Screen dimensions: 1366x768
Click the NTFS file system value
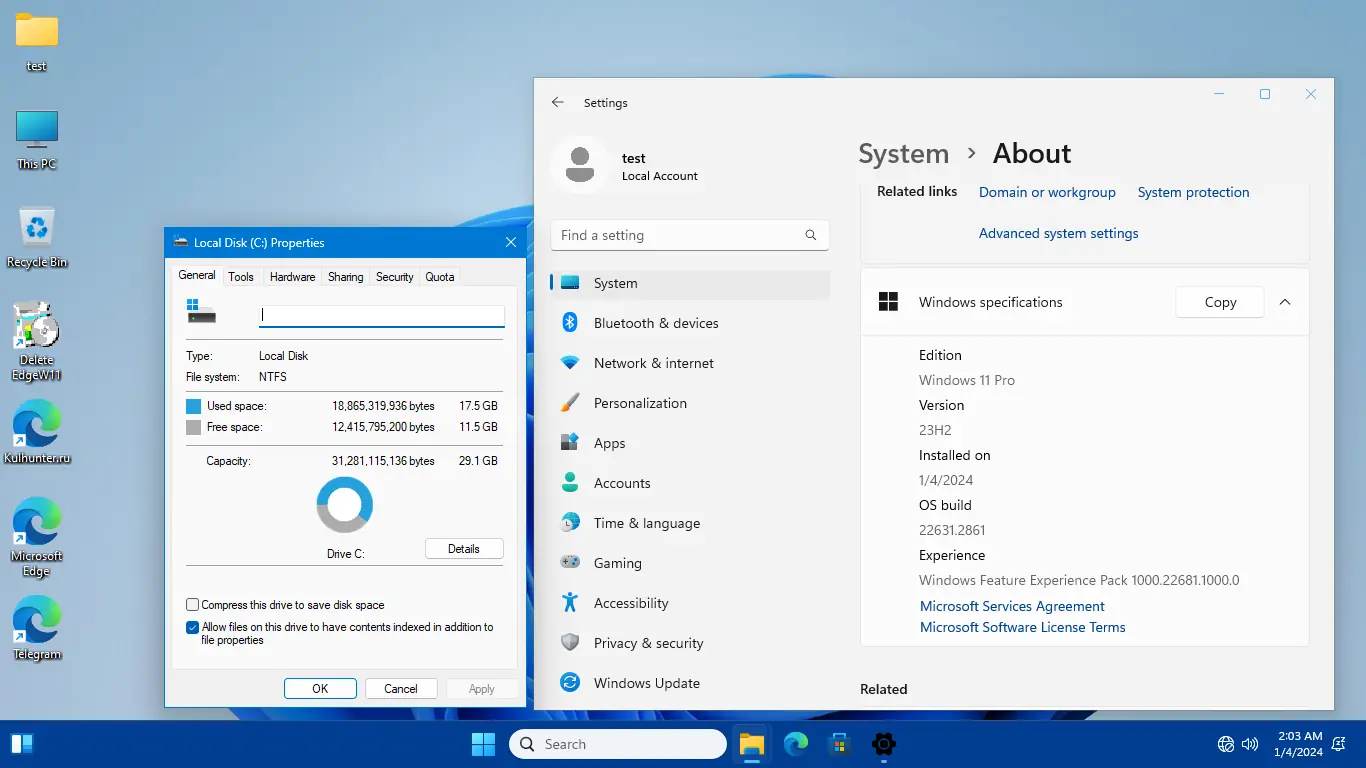(273, 377)
